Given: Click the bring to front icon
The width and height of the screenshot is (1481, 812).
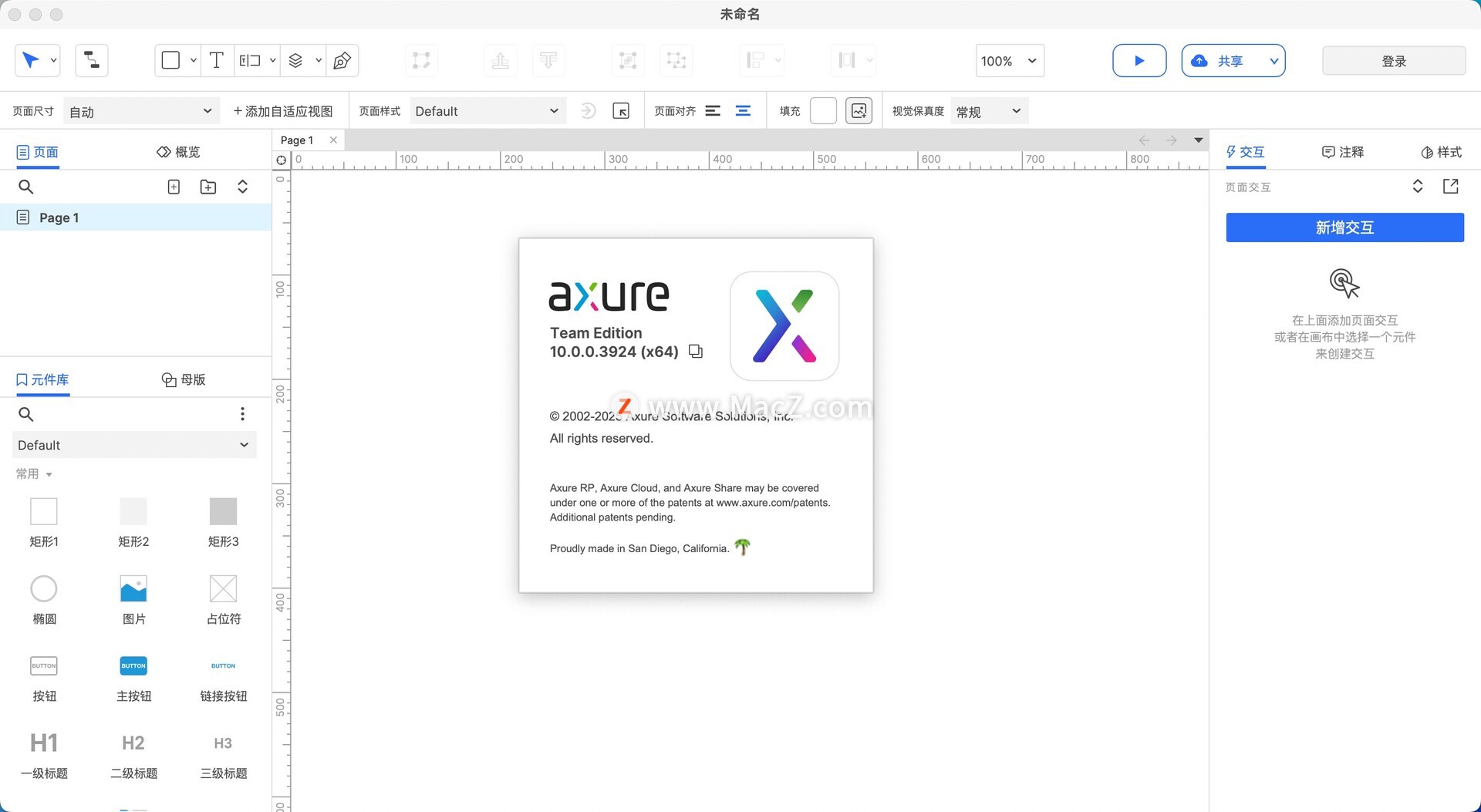Looking at the screenshot, I should 501,60.
